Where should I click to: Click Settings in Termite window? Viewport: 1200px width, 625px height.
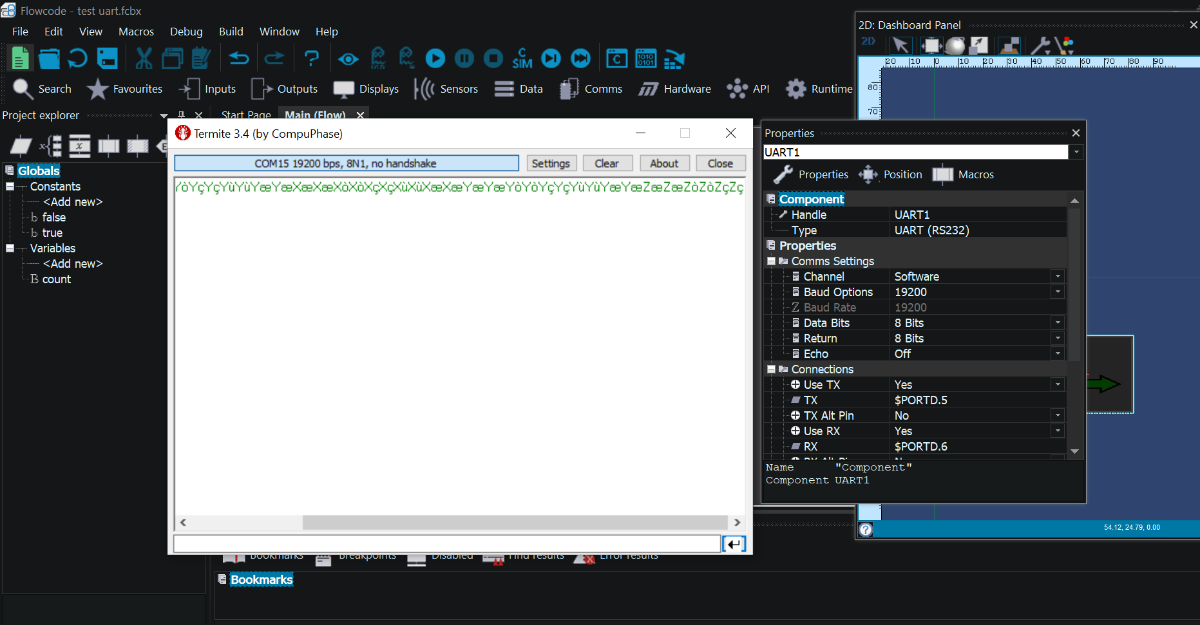pyautogui.click(x=550, y=164)
